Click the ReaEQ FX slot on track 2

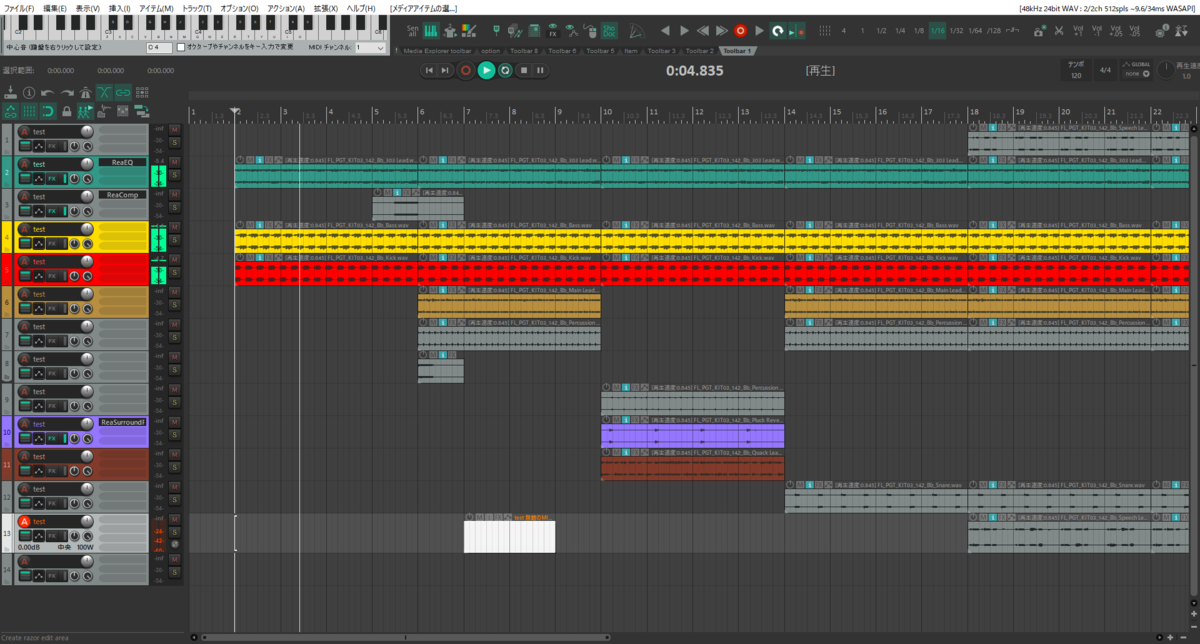pyautogui.click(x=122, y=162)
